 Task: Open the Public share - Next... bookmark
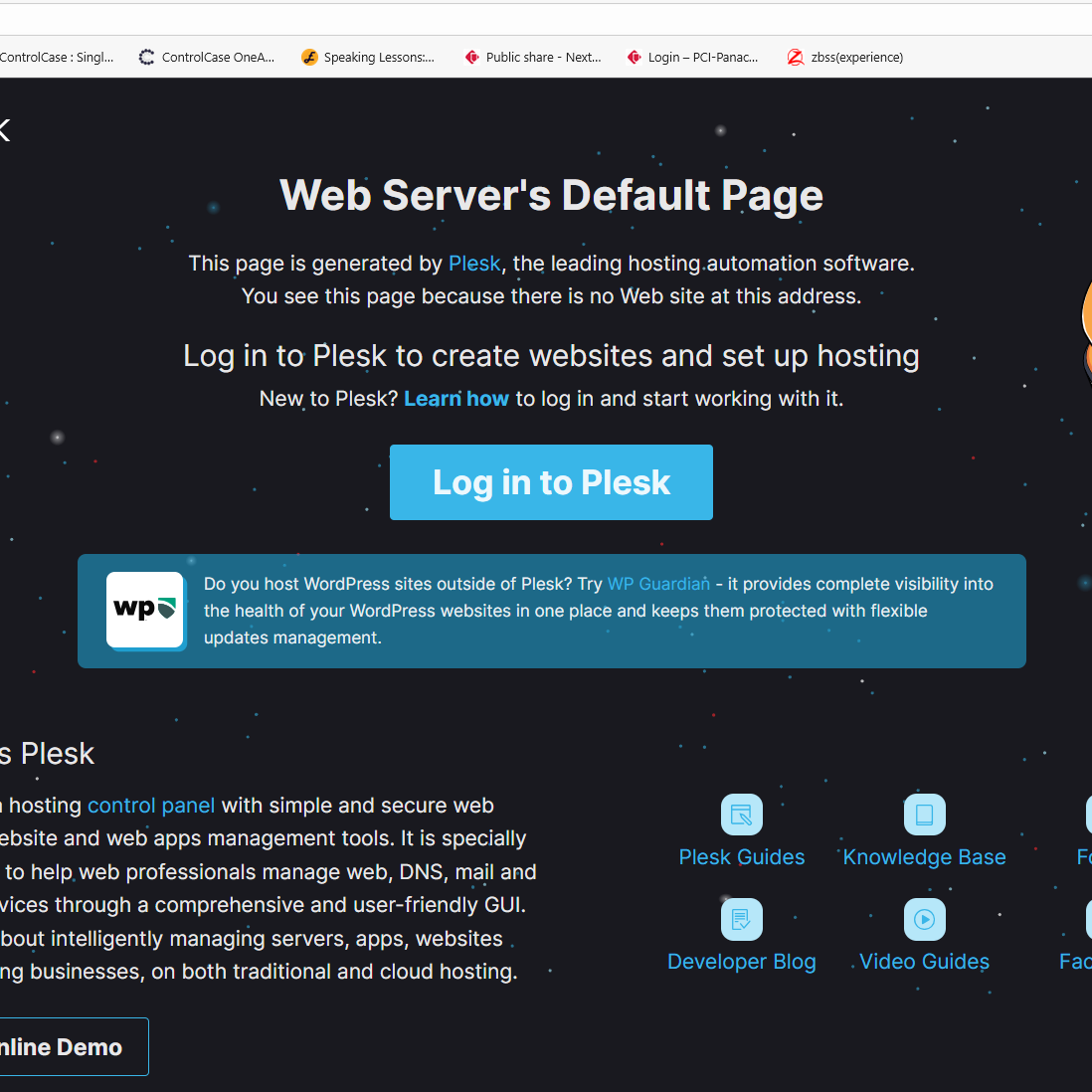coord(533,57)
